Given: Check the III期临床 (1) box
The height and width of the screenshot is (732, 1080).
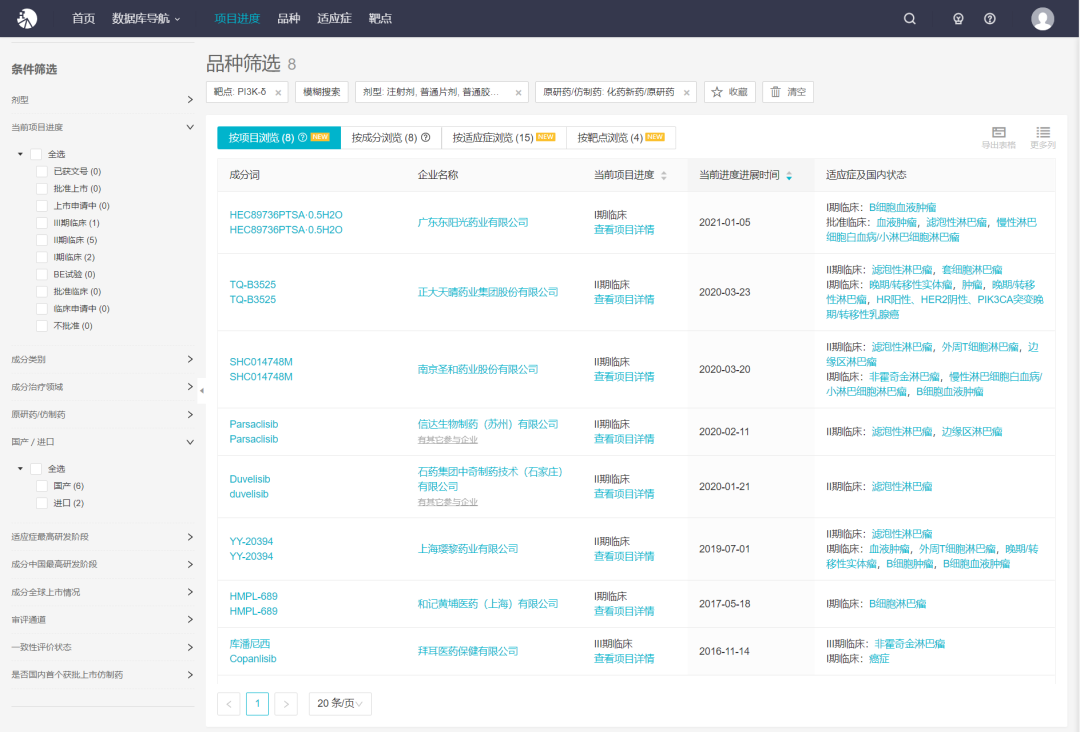Looking at the screenshot, I should (42, 223).
